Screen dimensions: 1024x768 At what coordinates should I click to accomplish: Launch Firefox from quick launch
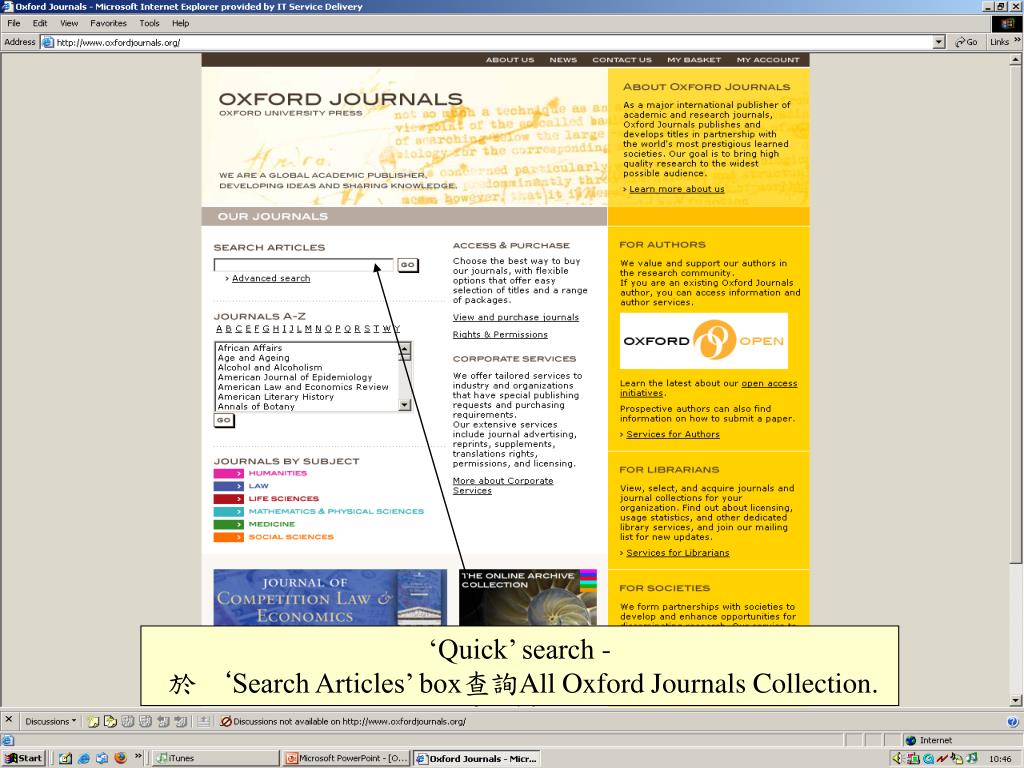(120, 758)
